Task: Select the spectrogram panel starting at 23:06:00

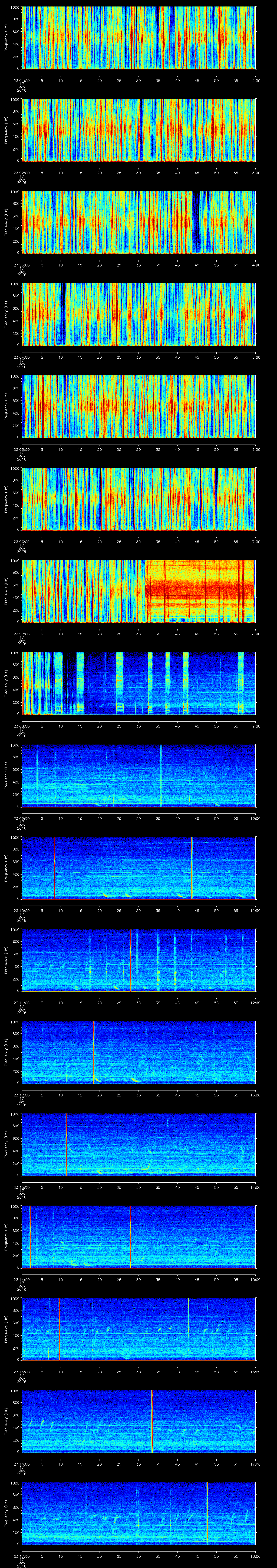Action: (x=139, y=499)
